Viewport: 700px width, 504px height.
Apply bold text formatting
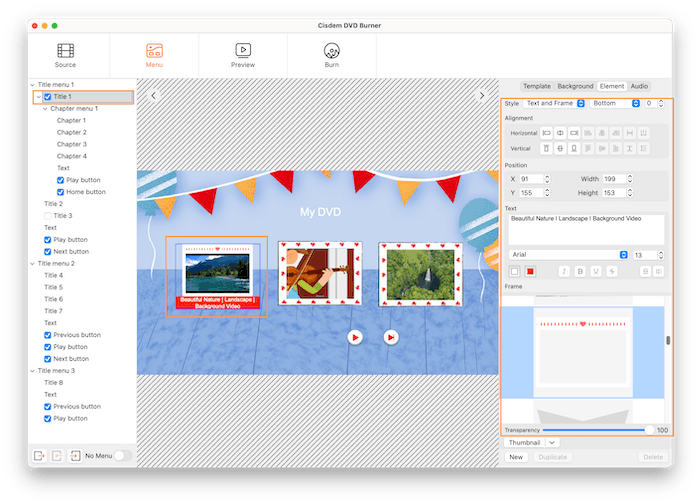[580, 271]
